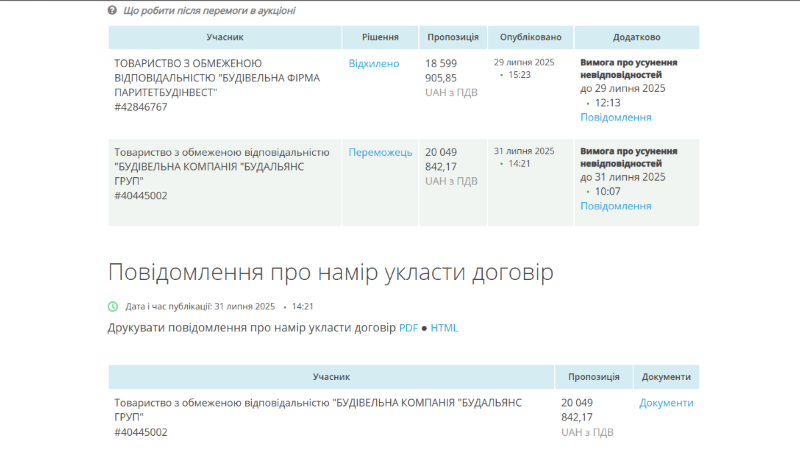Click the 'Вимога про усунення невідповідностей' text in the winner row
Image resolution: width=800 pixels, height=450 pixels.
tap(629, 156)
